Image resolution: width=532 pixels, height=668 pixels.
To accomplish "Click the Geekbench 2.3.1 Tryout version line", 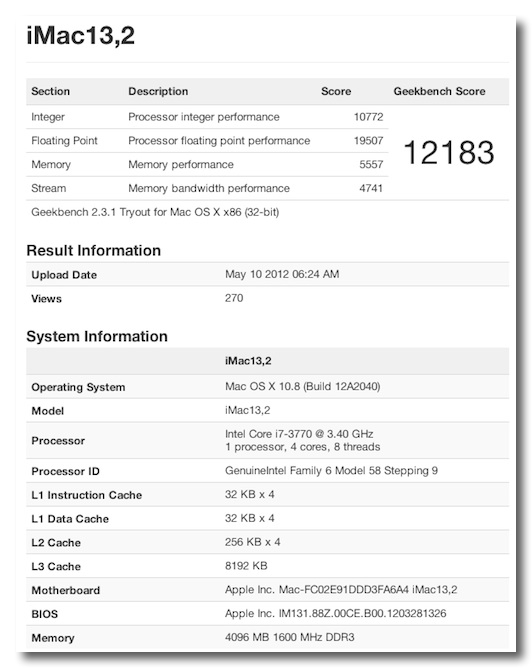I will point(155,213).
